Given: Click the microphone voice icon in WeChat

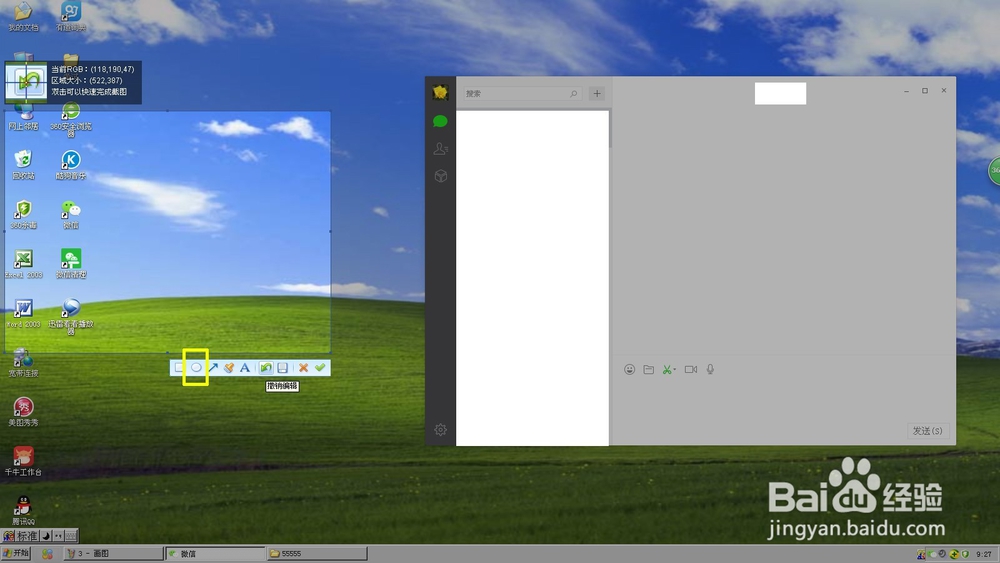Looking at the screenshot, I should pyautogui.click(x=710, y=369).
